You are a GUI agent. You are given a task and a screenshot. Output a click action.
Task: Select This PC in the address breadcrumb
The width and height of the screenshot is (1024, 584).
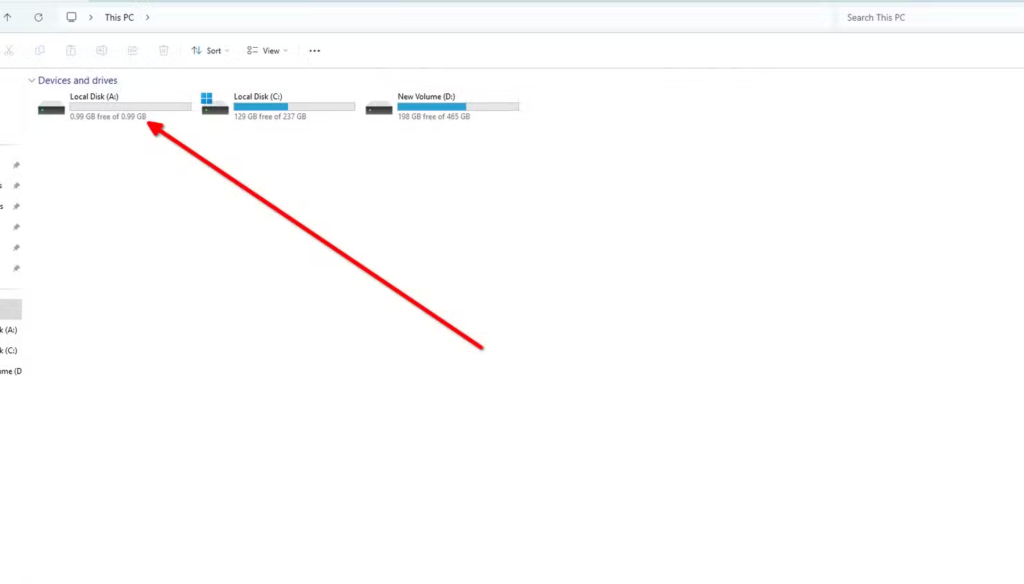coord(119,18)
